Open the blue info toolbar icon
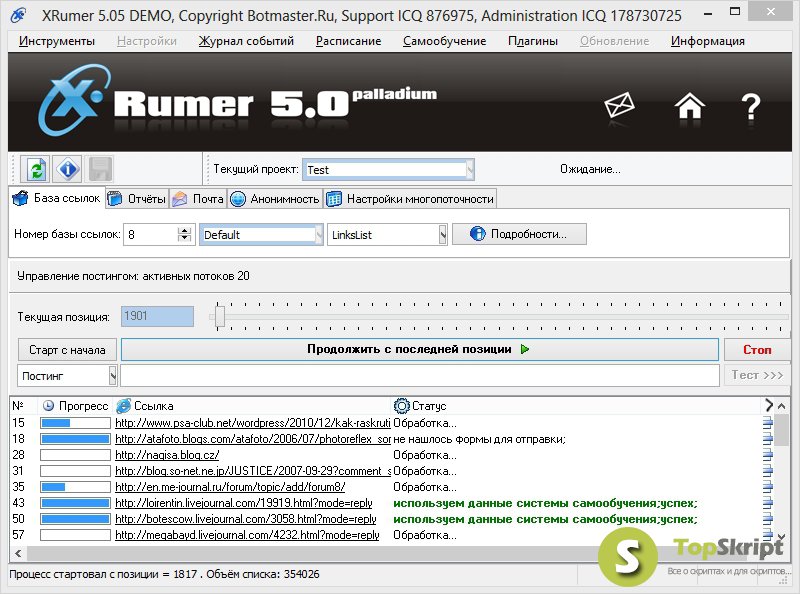Image resolution: width=800 pixels, height=594 pixels. (67, 169)
